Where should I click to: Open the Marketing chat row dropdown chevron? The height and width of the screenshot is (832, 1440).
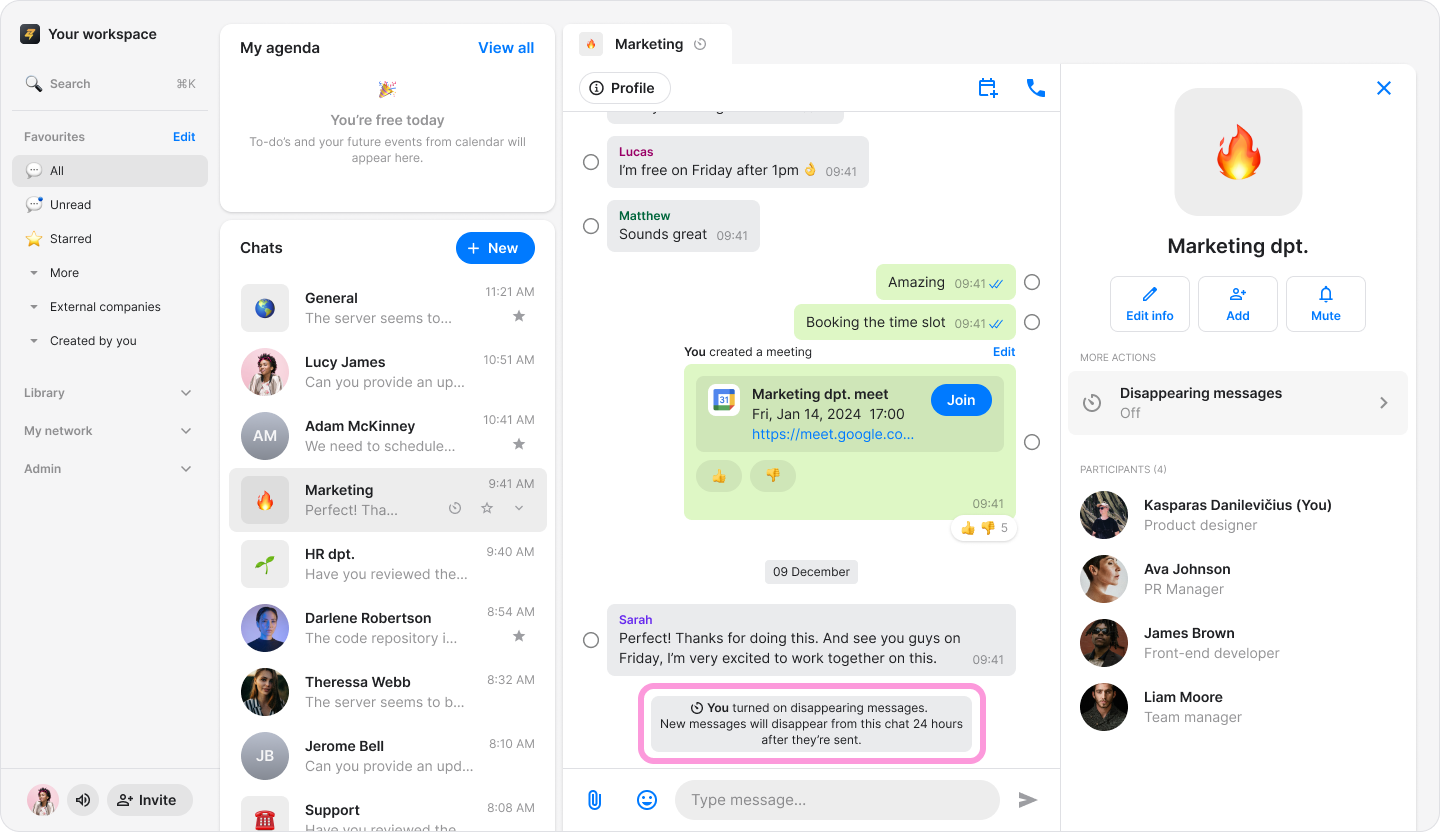tap(519, 508)
